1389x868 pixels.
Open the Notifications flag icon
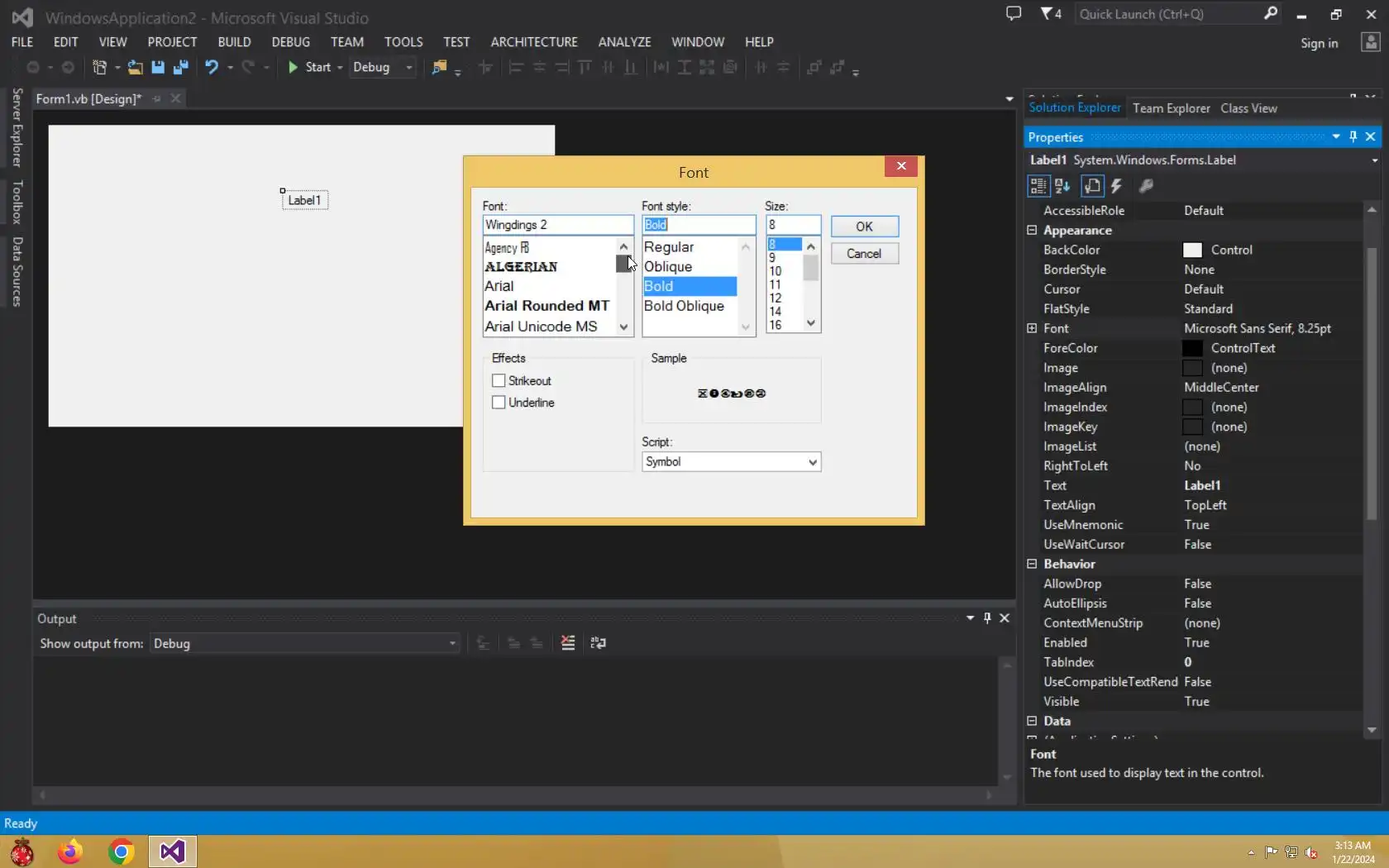pos(1051,14)
